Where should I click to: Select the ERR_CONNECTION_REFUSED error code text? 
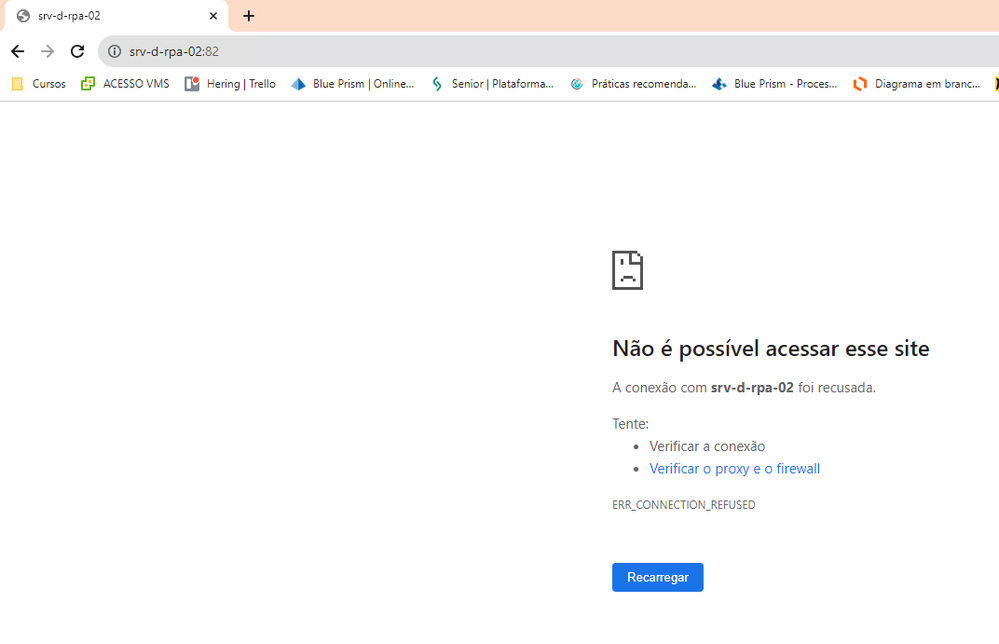pos(684,504)
